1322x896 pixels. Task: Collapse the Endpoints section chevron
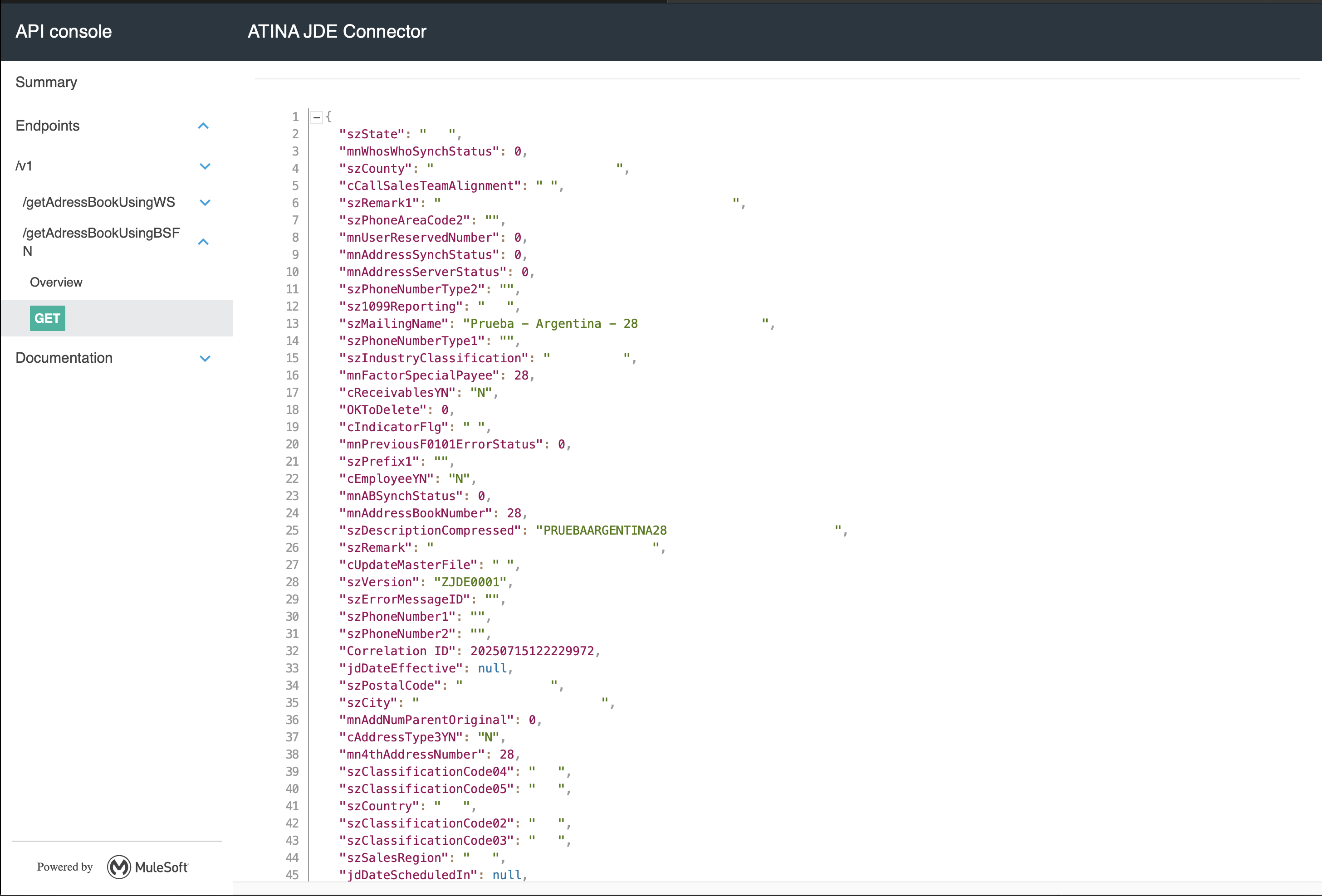click(203, 126)
